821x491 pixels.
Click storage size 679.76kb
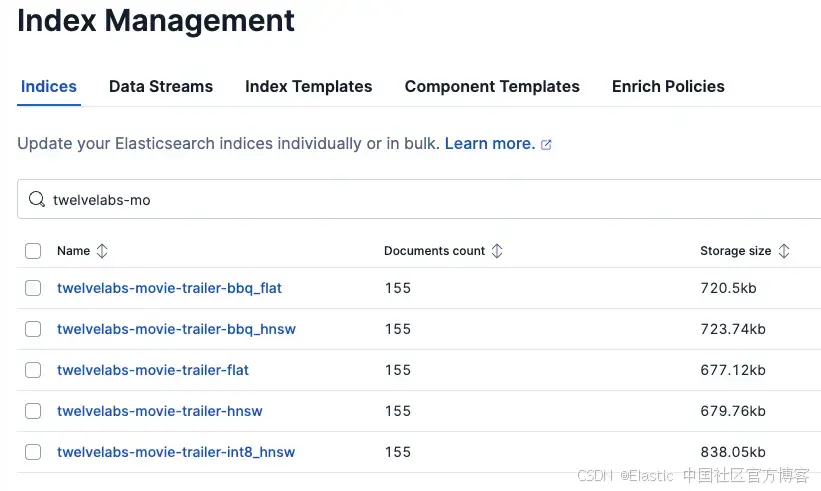click(733, 411)
